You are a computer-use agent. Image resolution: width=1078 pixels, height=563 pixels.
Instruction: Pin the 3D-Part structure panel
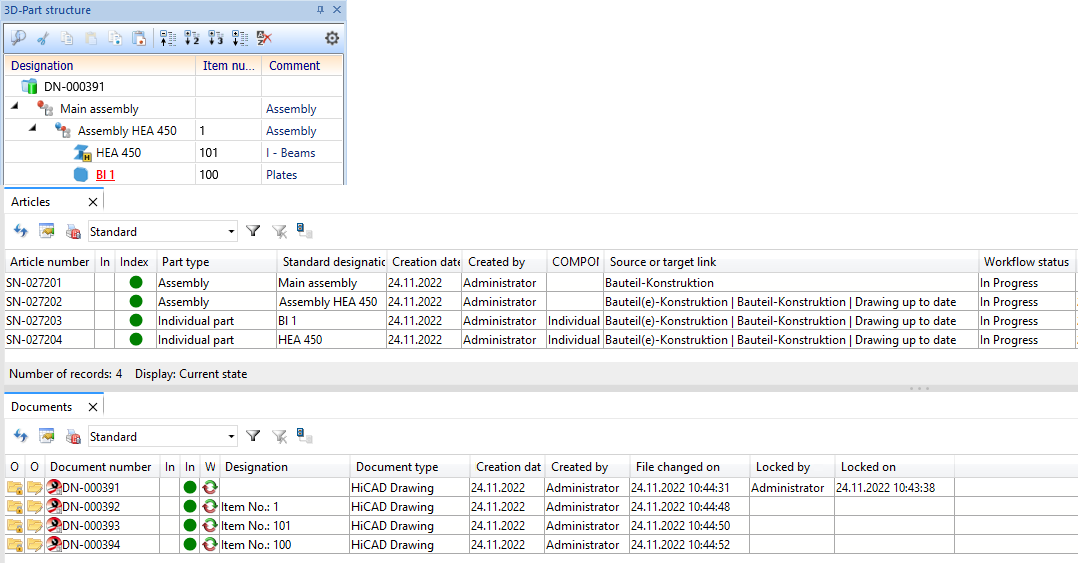[320, 10]
